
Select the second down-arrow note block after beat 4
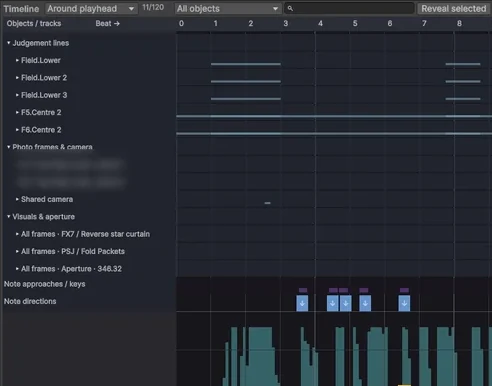pos(346,304)
